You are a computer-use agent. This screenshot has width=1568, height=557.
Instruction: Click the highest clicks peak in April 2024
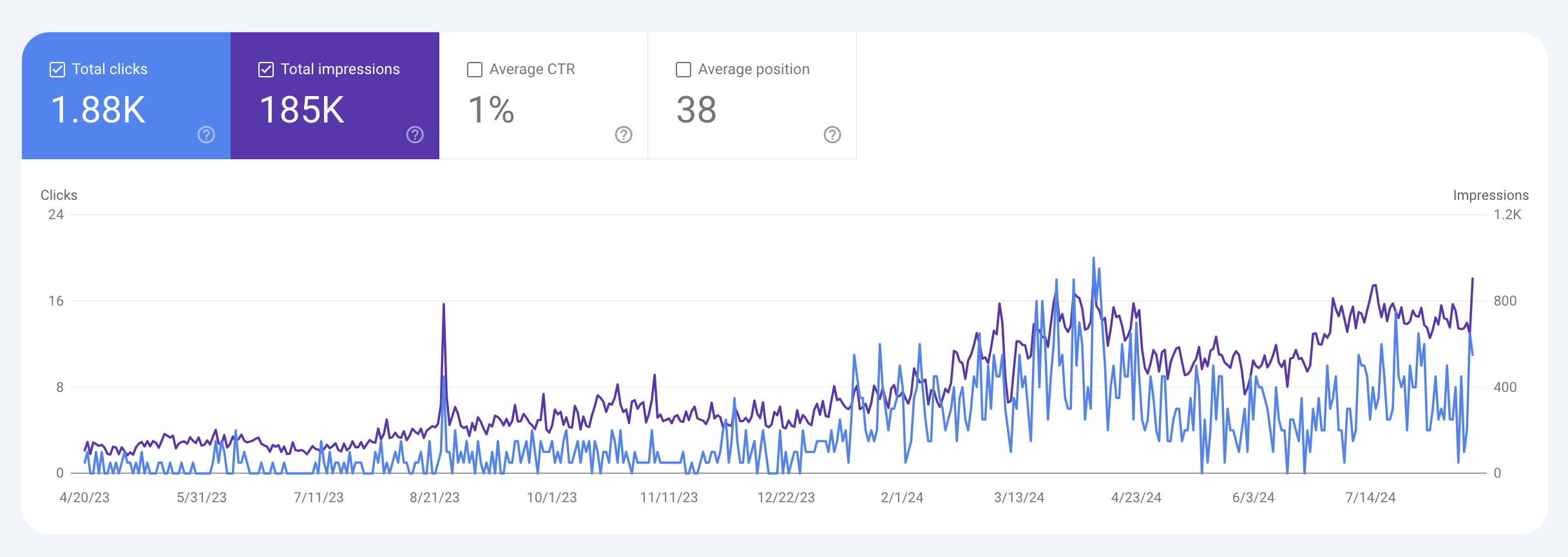pos(1093,259)
